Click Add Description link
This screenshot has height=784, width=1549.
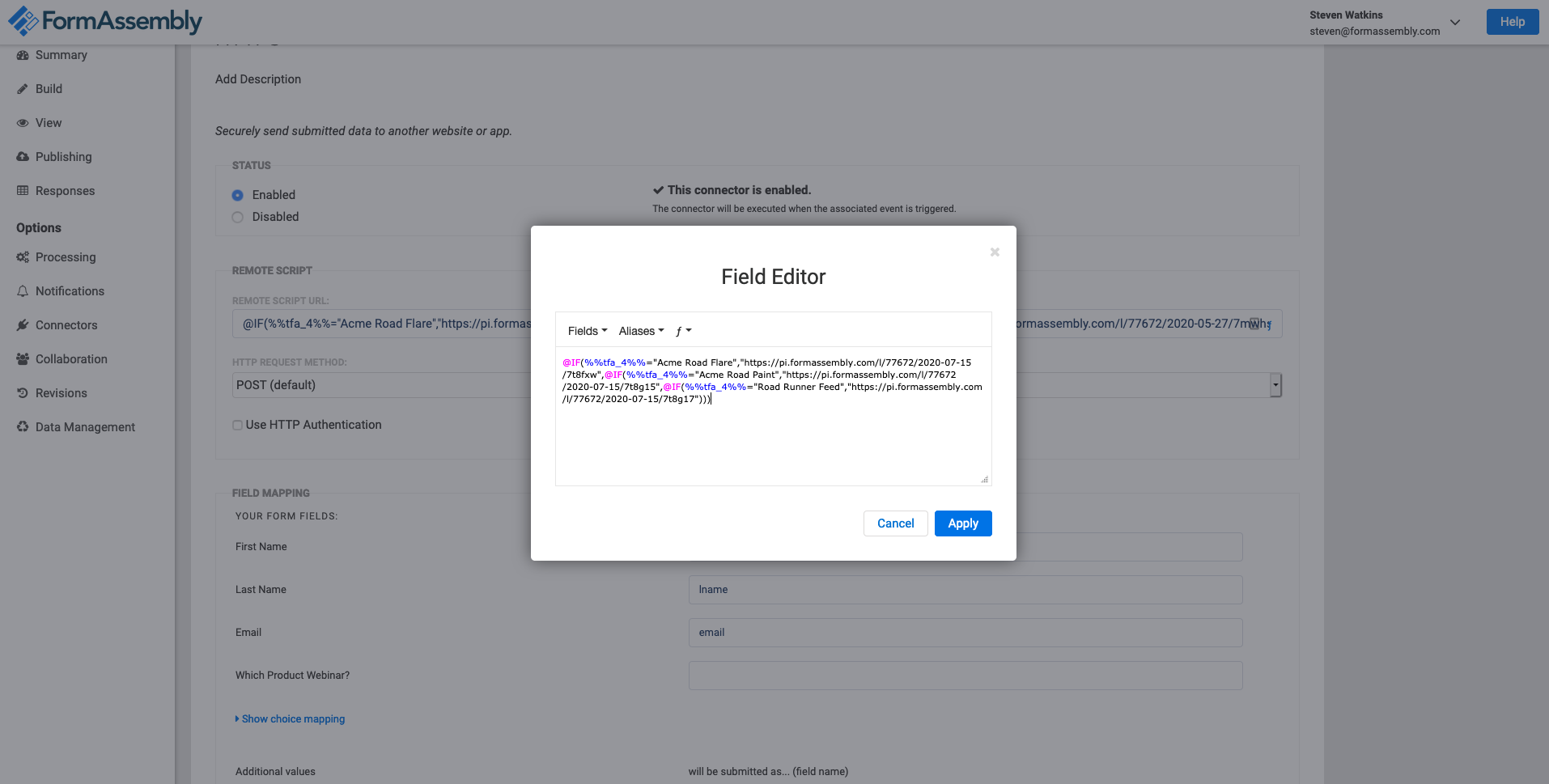point(258,79)
